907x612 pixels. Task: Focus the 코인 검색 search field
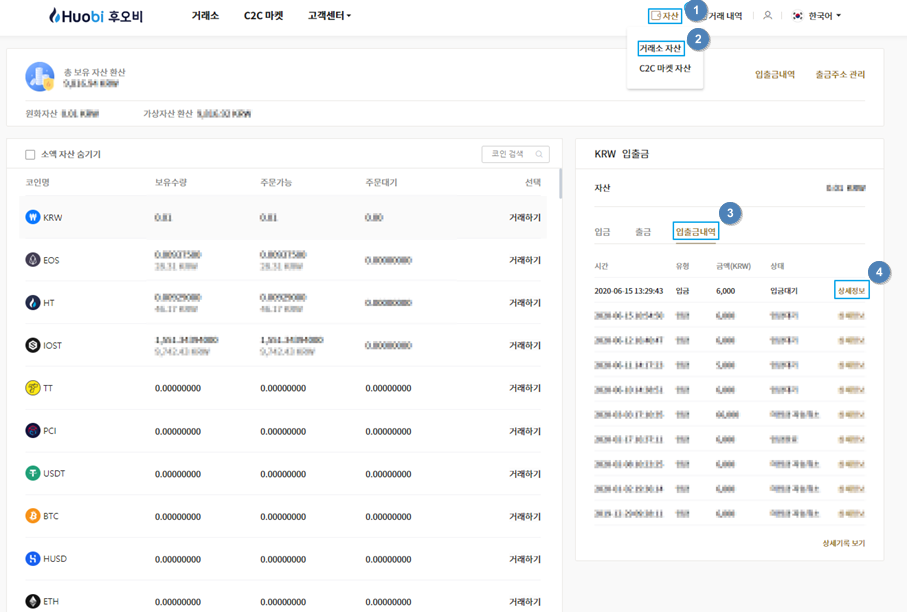tap(515, 154)
